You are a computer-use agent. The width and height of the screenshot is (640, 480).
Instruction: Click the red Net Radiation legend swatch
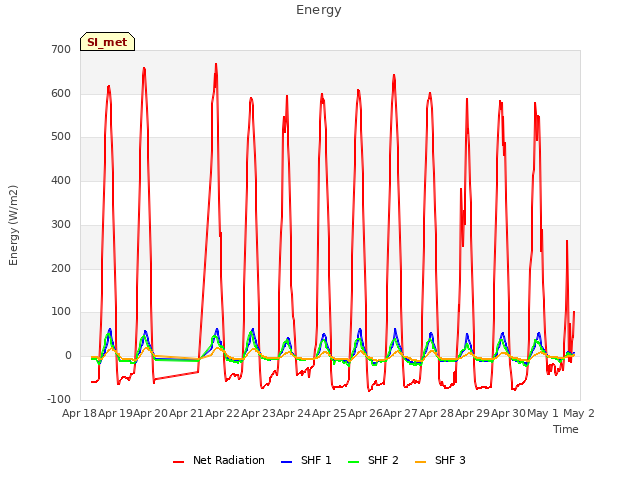(x=178, y=462)
